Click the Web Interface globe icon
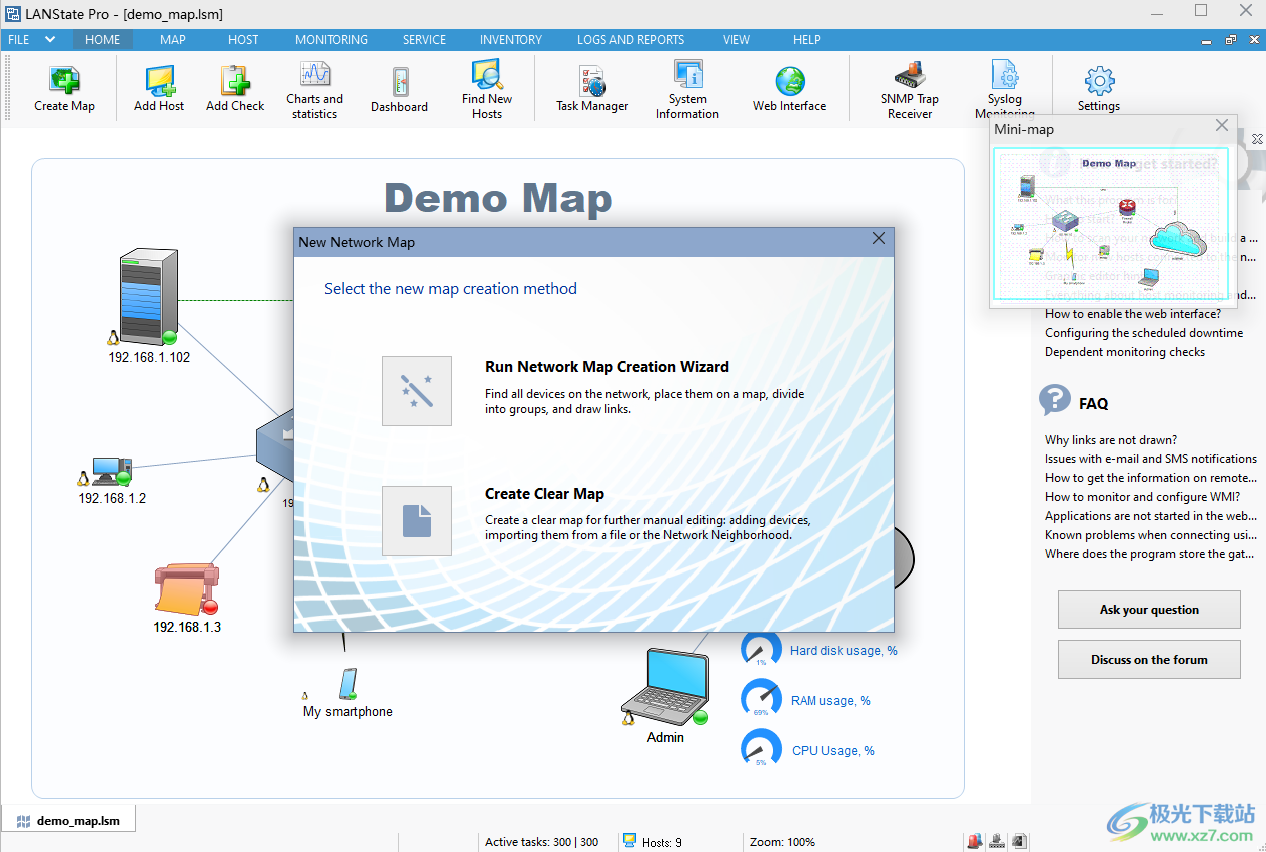1266x852 pixels. pos(789,89)
